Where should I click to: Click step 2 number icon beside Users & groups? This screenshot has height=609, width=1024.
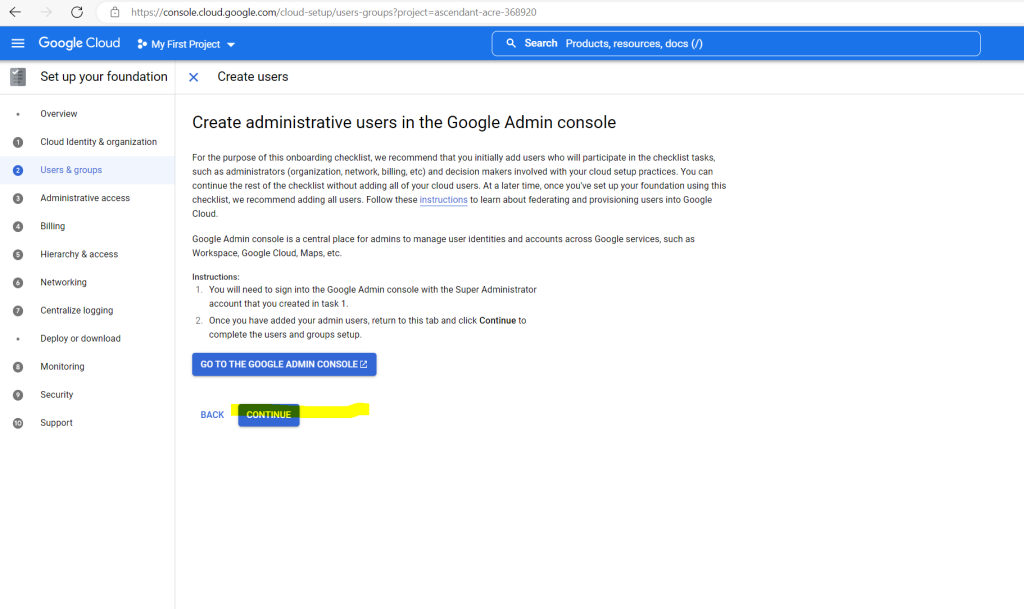[18, 170]
